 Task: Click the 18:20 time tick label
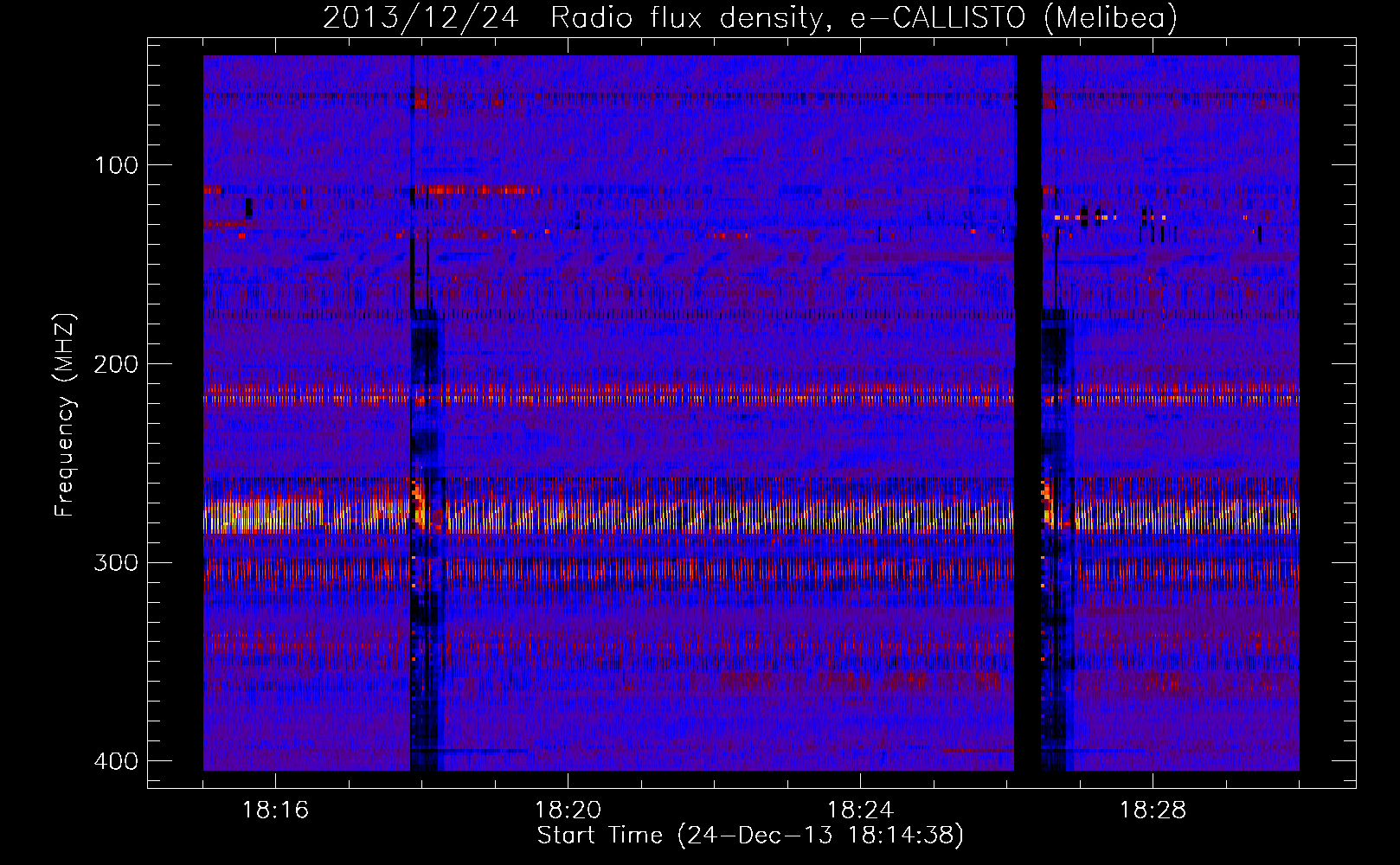coord(568,811)
